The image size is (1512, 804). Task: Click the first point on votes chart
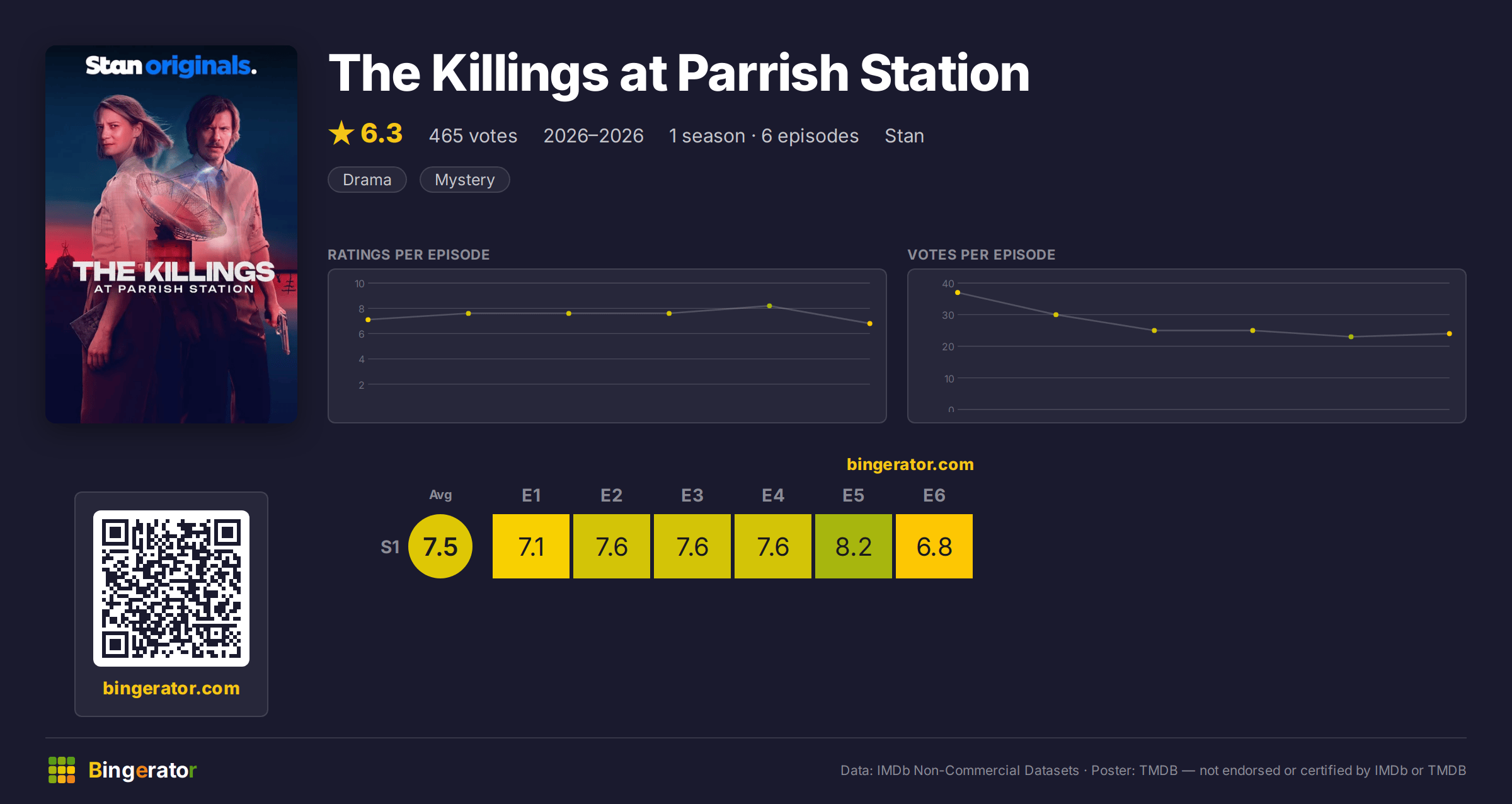tap(958, 293)
